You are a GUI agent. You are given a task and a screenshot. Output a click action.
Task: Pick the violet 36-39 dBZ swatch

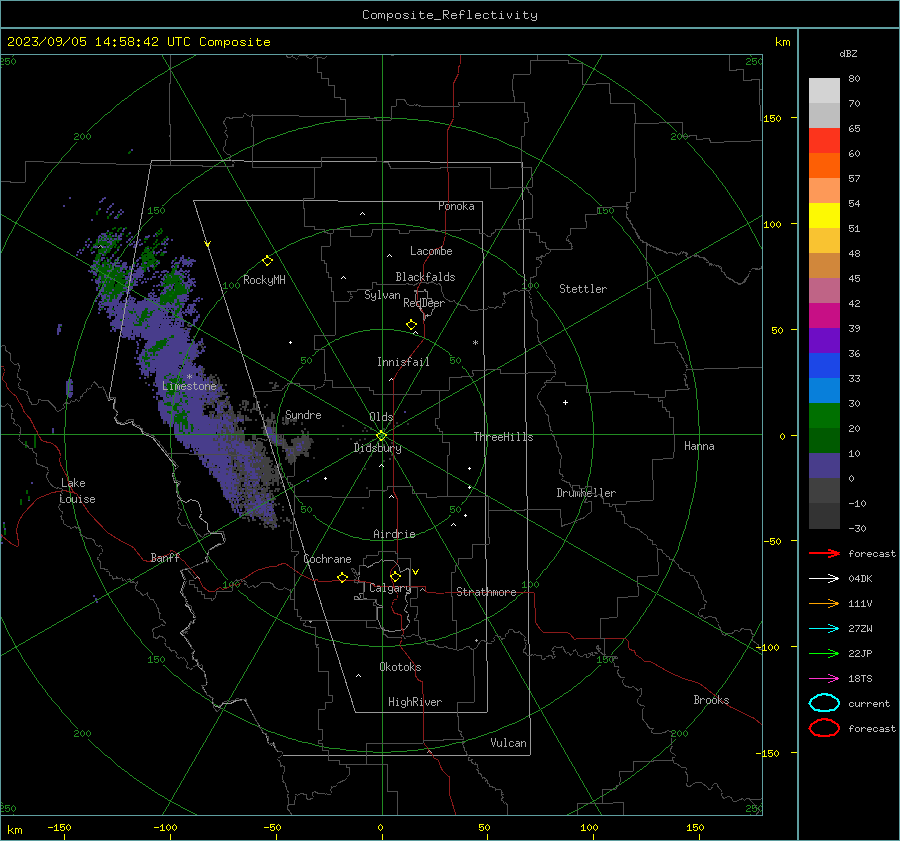[x=824, y=341]
